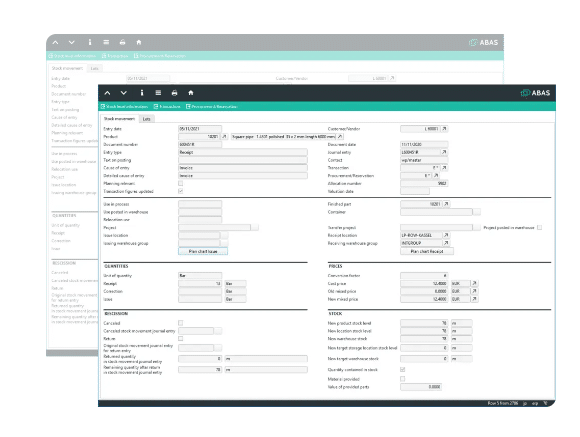Screen dimensions: 580x437
Task: Go to next record with down chevron
Action: 124,93
